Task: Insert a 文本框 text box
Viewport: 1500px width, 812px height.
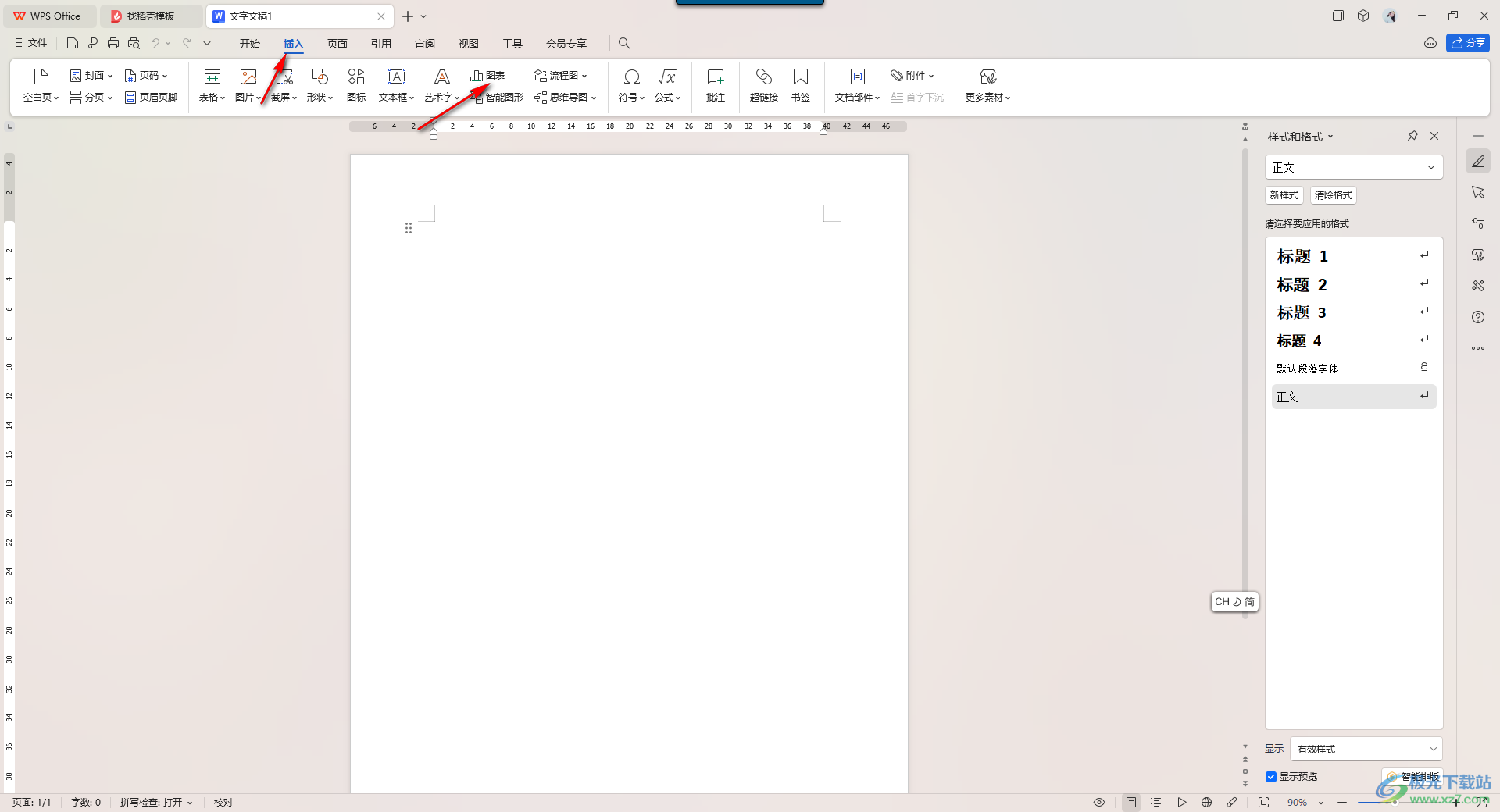Action: (x=396, y=85)
